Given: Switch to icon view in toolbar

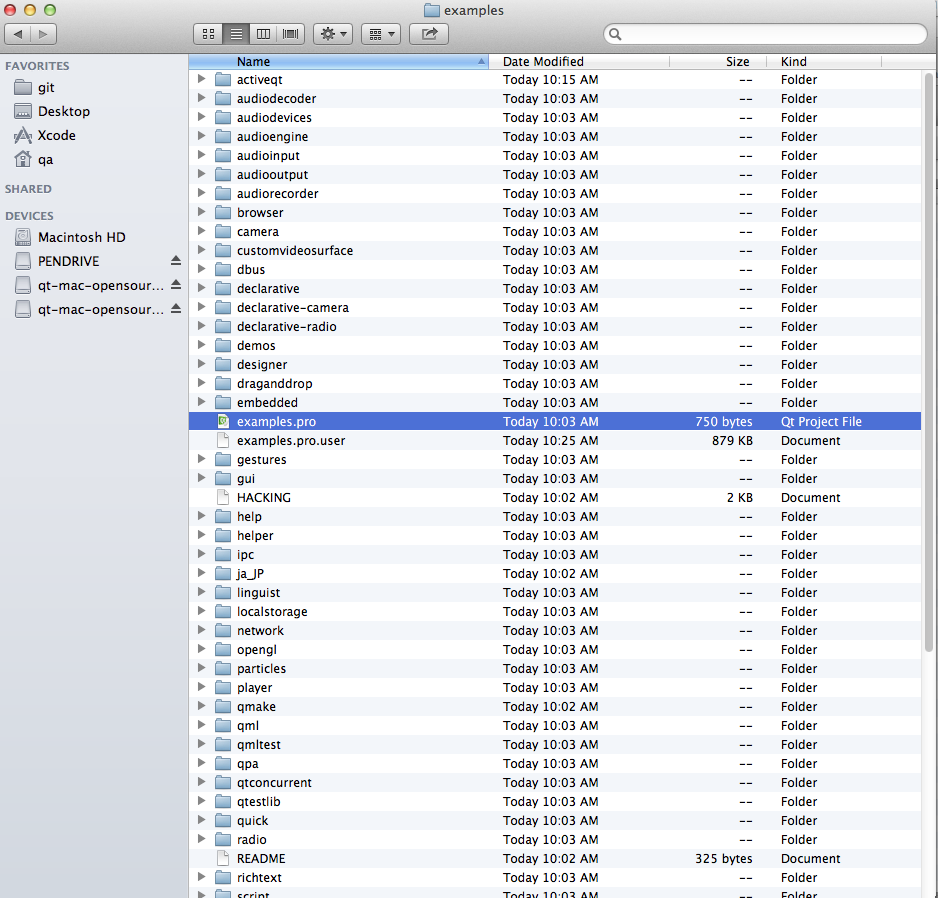Looking at the screenshot, I should pyautogui.click(x=208, y=34).
